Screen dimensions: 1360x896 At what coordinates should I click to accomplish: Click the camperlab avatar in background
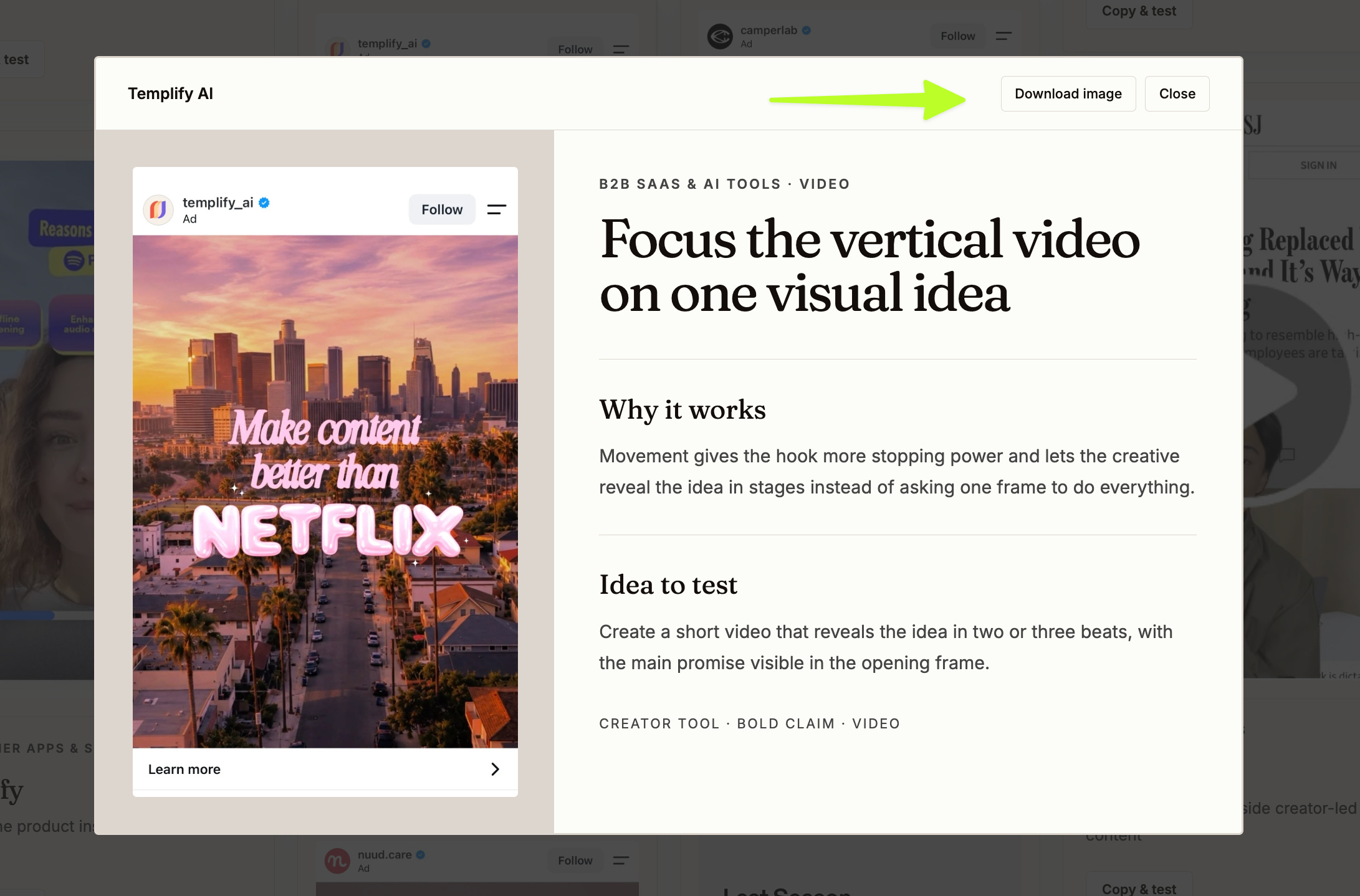(x=720, y=36)
